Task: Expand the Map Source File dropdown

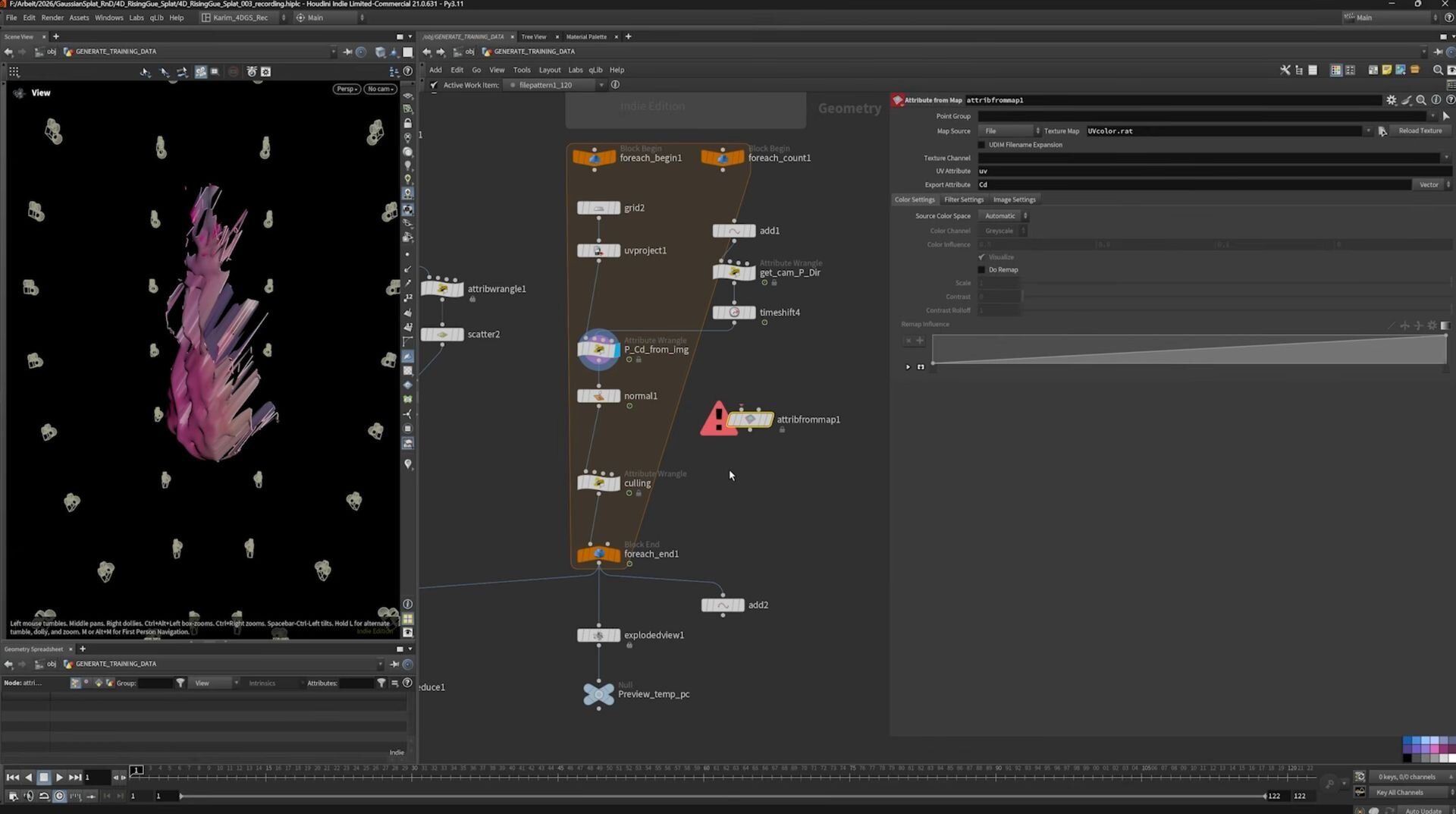Action: tap(1009, 131)
